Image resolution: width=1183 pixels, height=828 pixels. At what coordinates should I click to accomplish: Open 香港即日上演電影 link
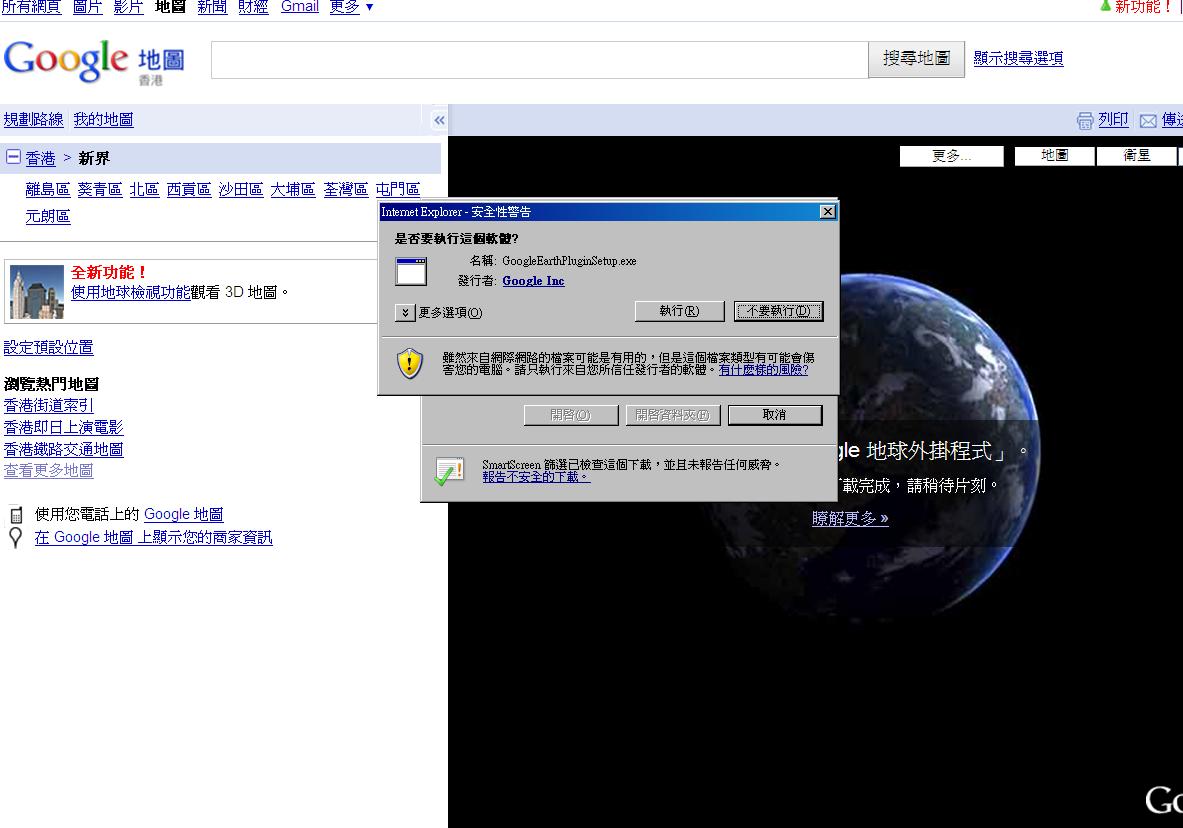63,427
